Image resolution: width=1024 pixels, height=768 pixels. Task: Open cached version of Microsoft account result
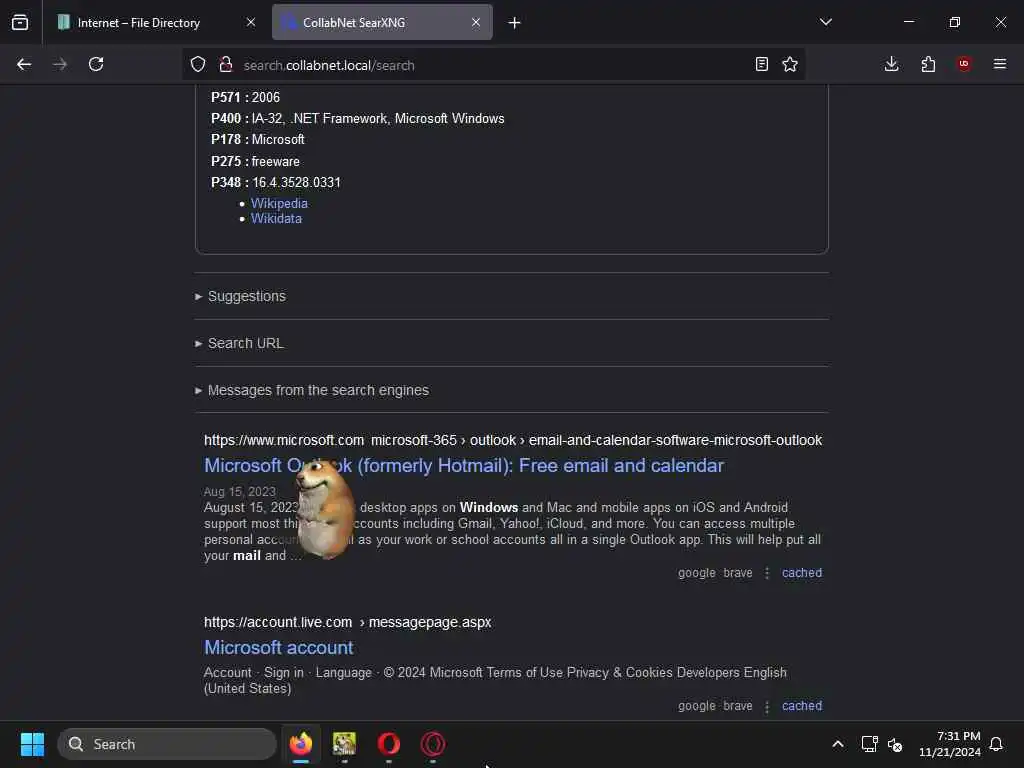pos(802,706)
